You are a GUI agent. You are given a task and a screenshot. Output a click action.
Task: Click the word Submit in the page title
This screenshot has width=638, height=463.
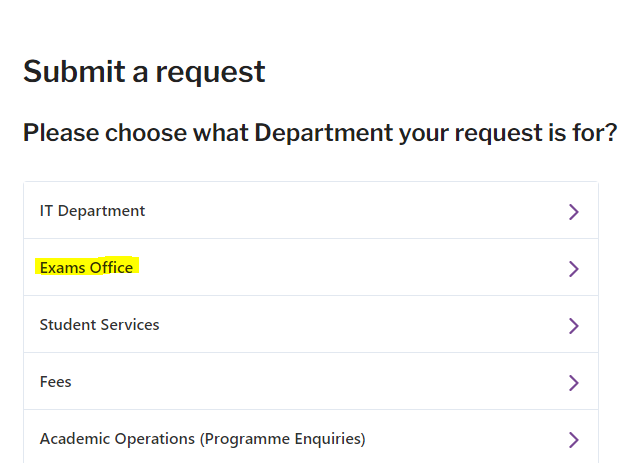tap(72, 72)
